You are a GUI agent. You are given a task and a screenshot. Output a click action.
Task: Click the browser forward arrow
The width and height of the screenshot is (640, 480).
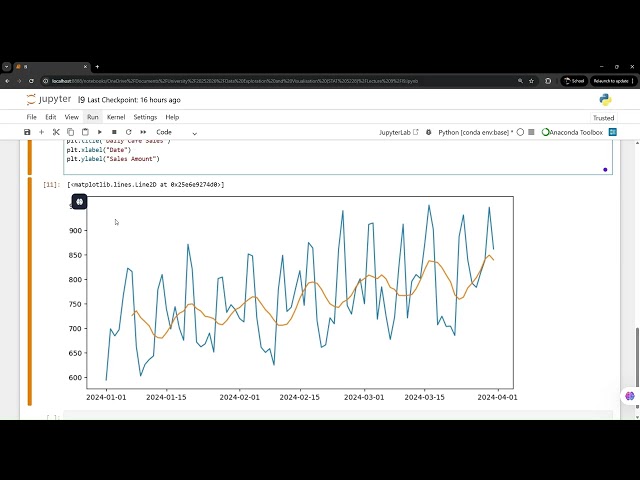[x=19, y=81]
